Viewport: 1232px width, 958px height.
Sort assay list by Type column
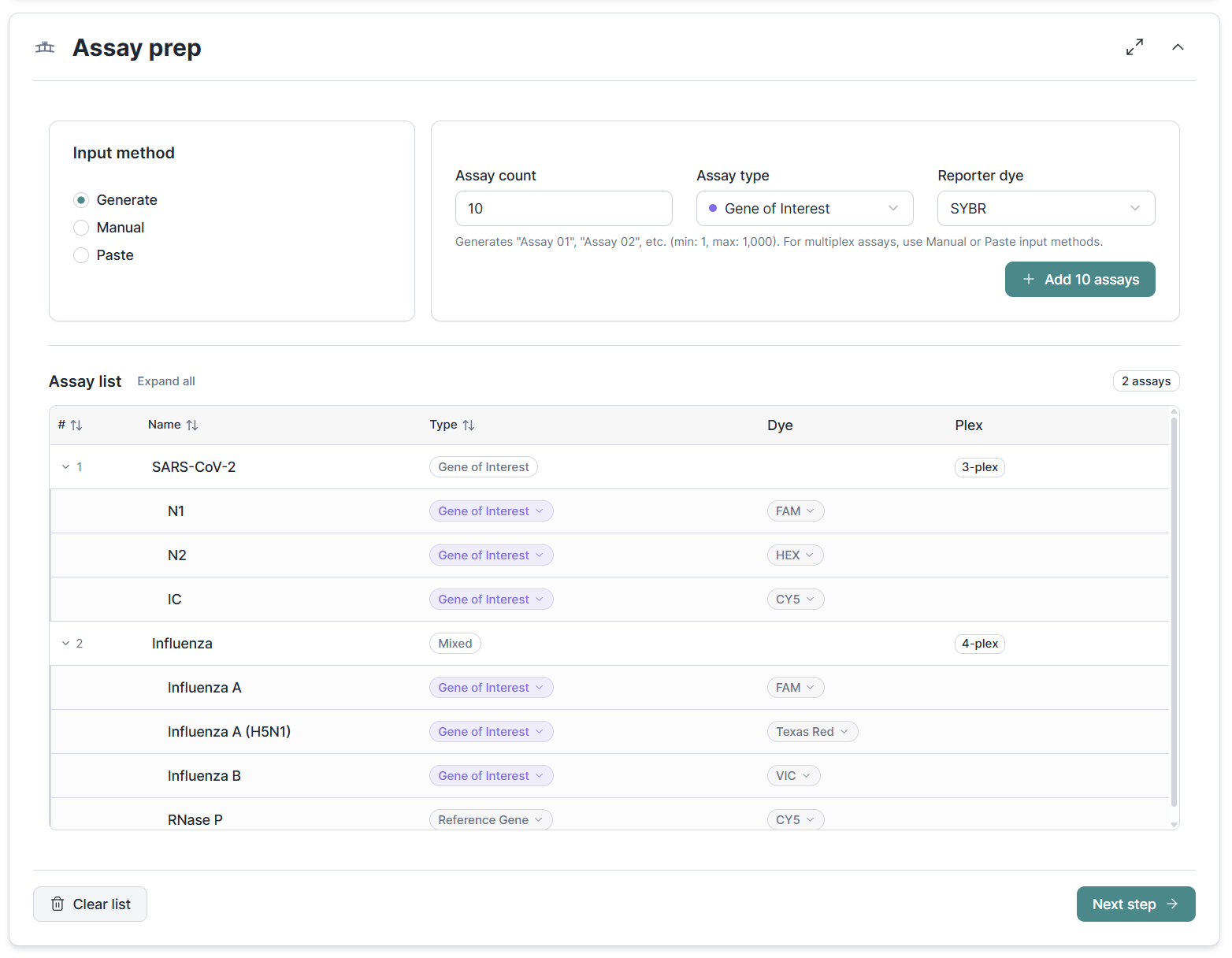click(469, 425)
